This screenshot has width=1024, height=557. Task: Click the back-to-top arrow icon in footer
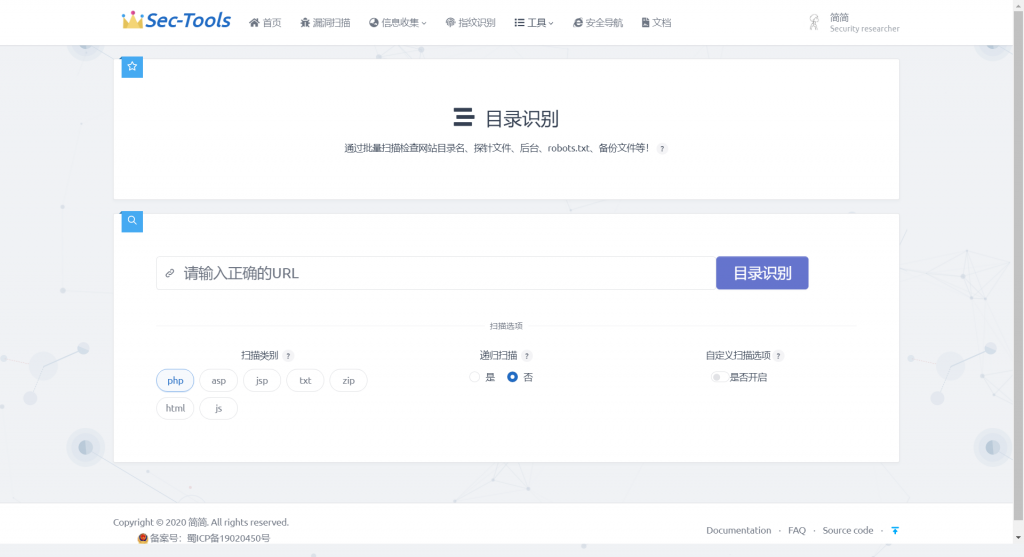tap(895, 530)
